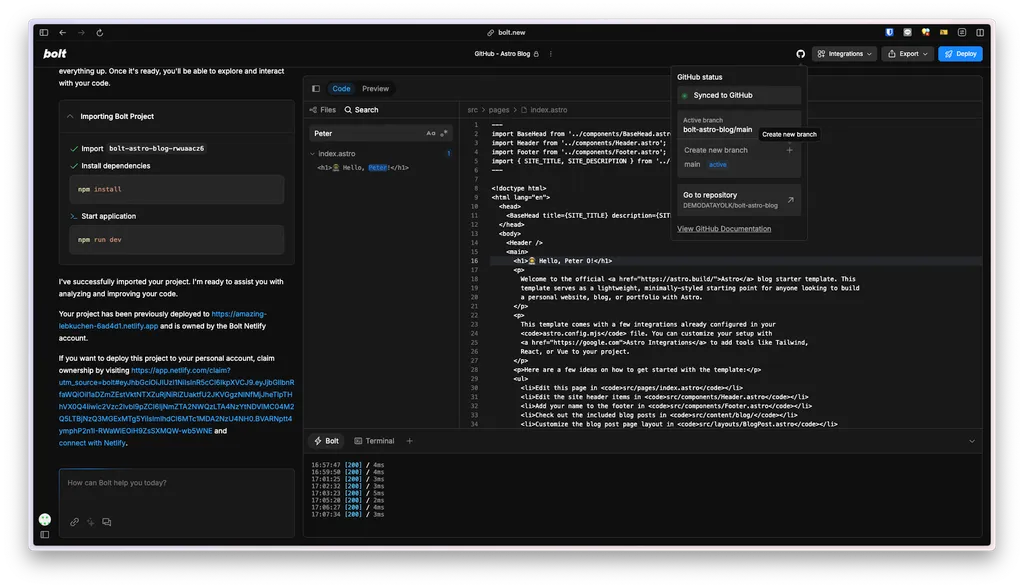Go back with the browser back arrow
This screenshot has width=1024, height=588.
pyautogui.click(x=63, y=33)
